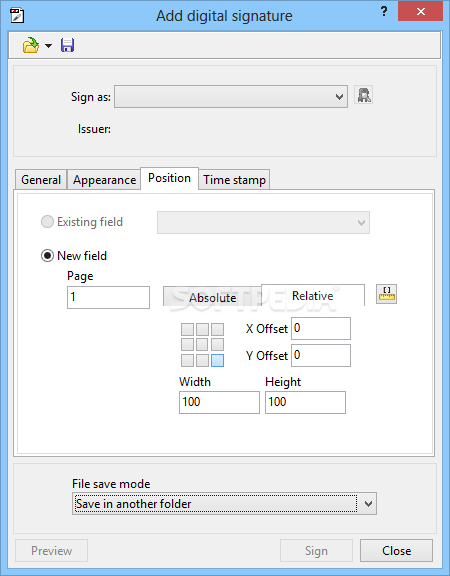Viewport: 450px width, 576px height.
Task: Select the New field radio button
Action: [47, 256]
